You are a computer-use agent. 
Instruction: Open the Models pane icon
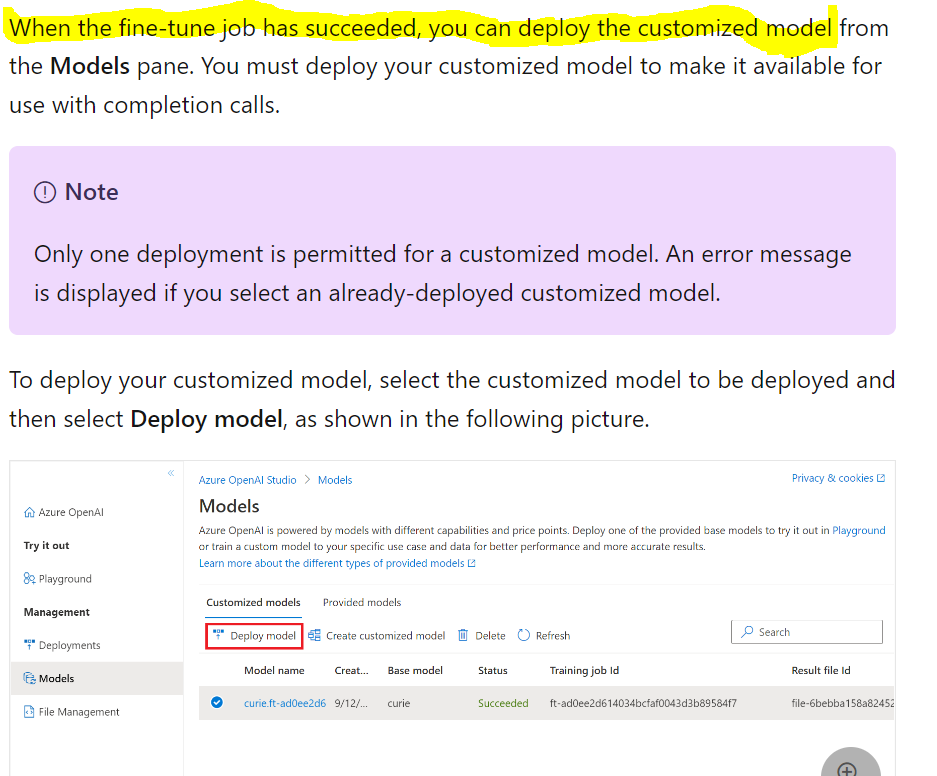tap(31, 678)
